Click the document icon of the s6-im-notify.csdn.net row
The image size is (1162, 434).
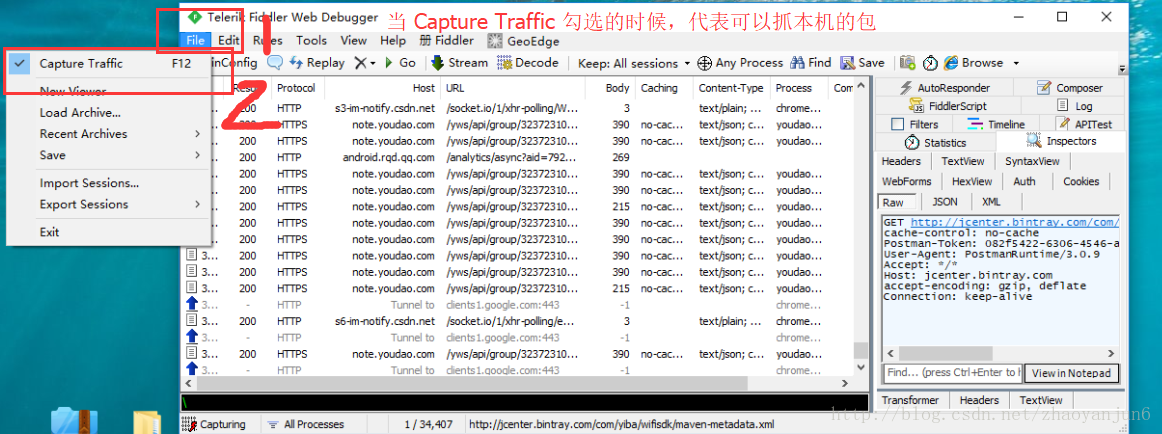191,321
